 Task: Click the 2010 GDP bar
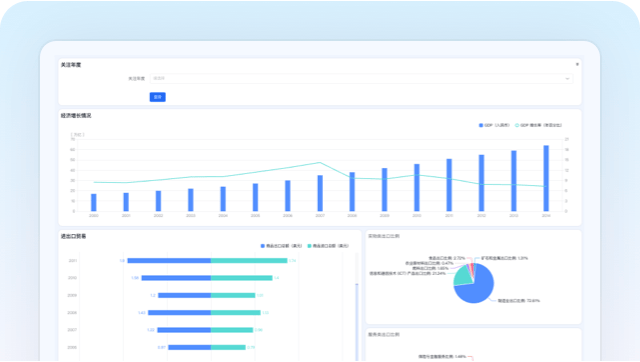click(x=417, y=188)
